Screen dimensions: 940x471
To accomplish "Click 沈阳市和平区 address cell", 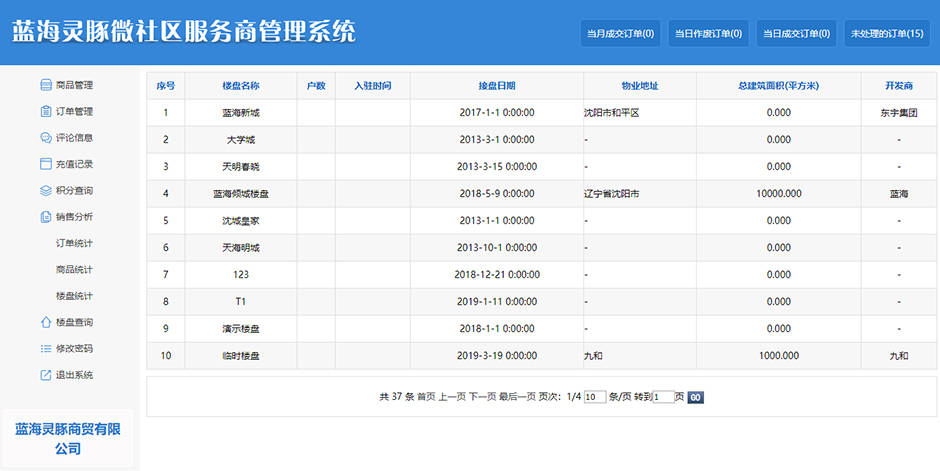I will click(640, 113).
